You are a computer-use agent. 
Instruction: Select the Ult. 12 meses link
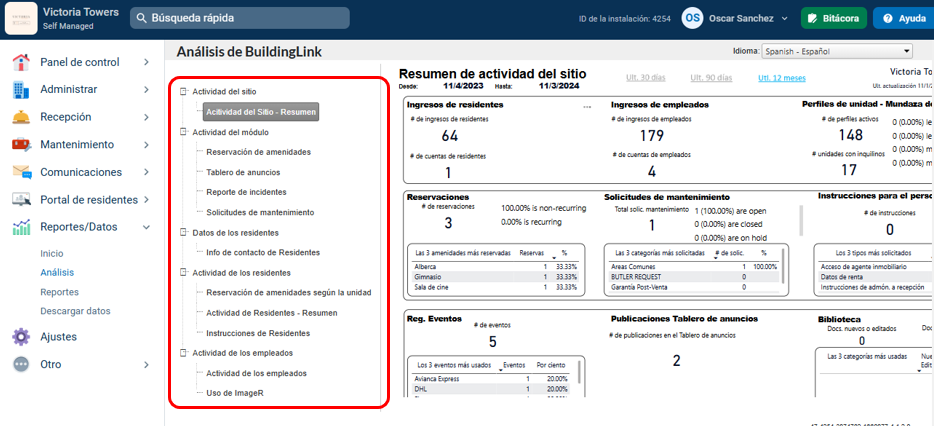pyautogui.click(x=782, y=77)
